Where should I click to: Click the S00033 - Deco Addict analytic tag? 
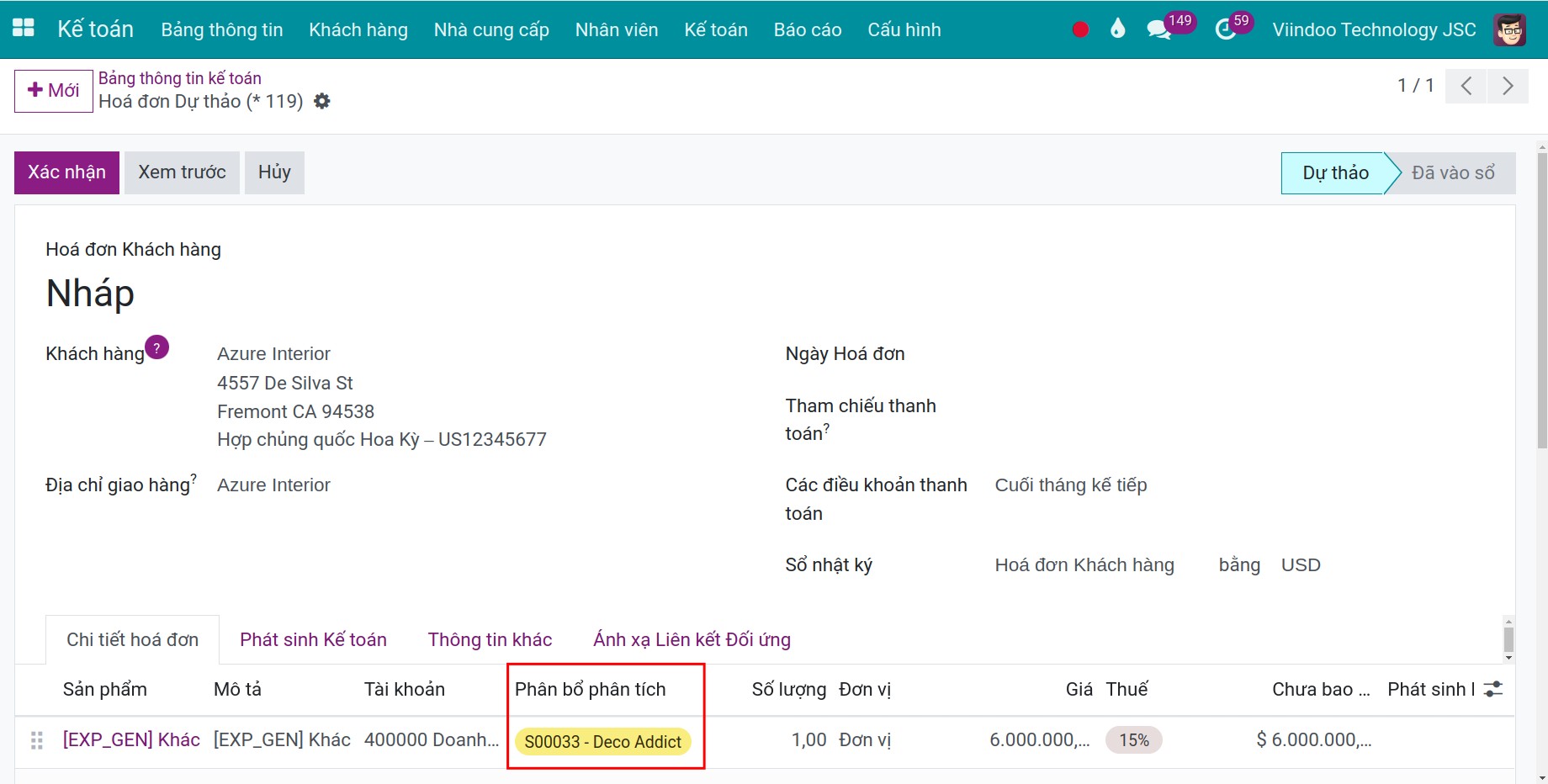tap(602, 742)
